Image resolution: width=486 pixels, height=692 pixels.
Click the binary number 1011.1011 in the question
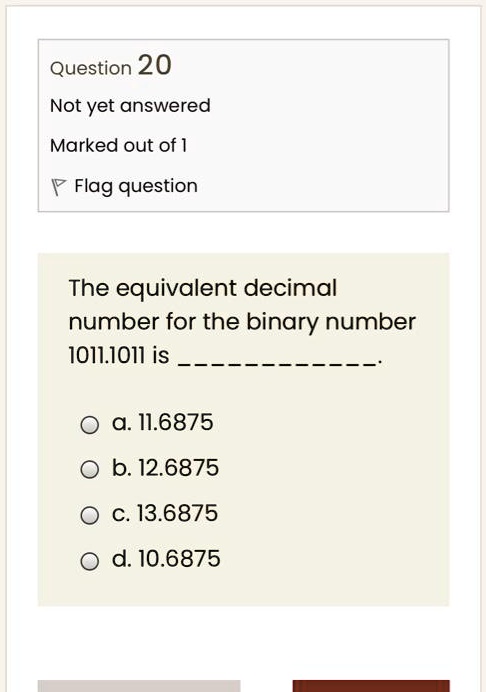pyautogui.click(x=106, y=355)
